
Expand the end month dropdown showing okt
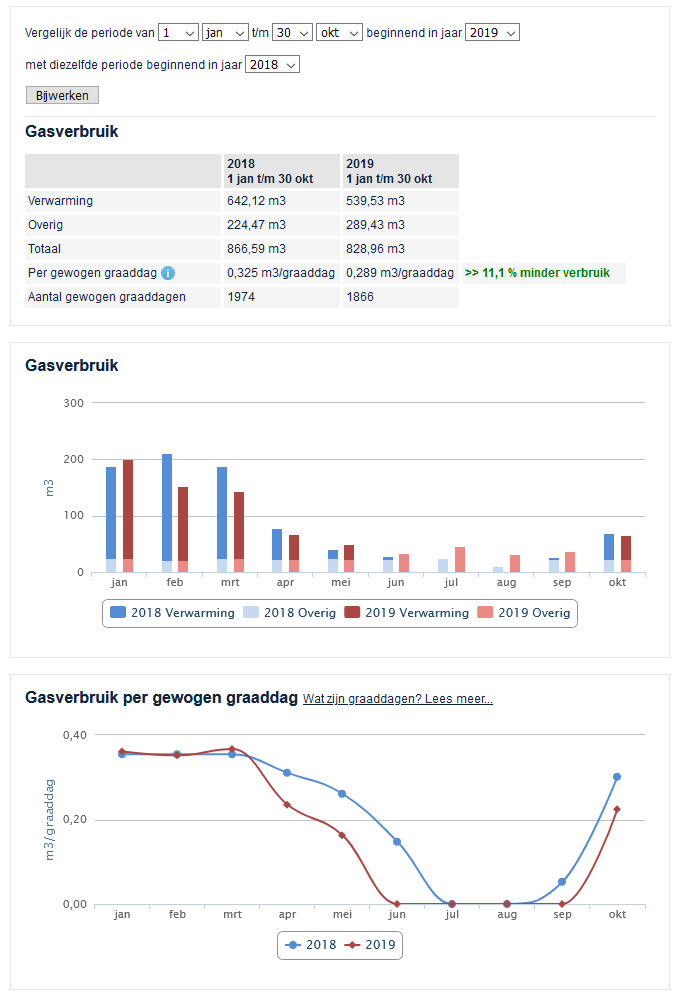click(339, 33)
